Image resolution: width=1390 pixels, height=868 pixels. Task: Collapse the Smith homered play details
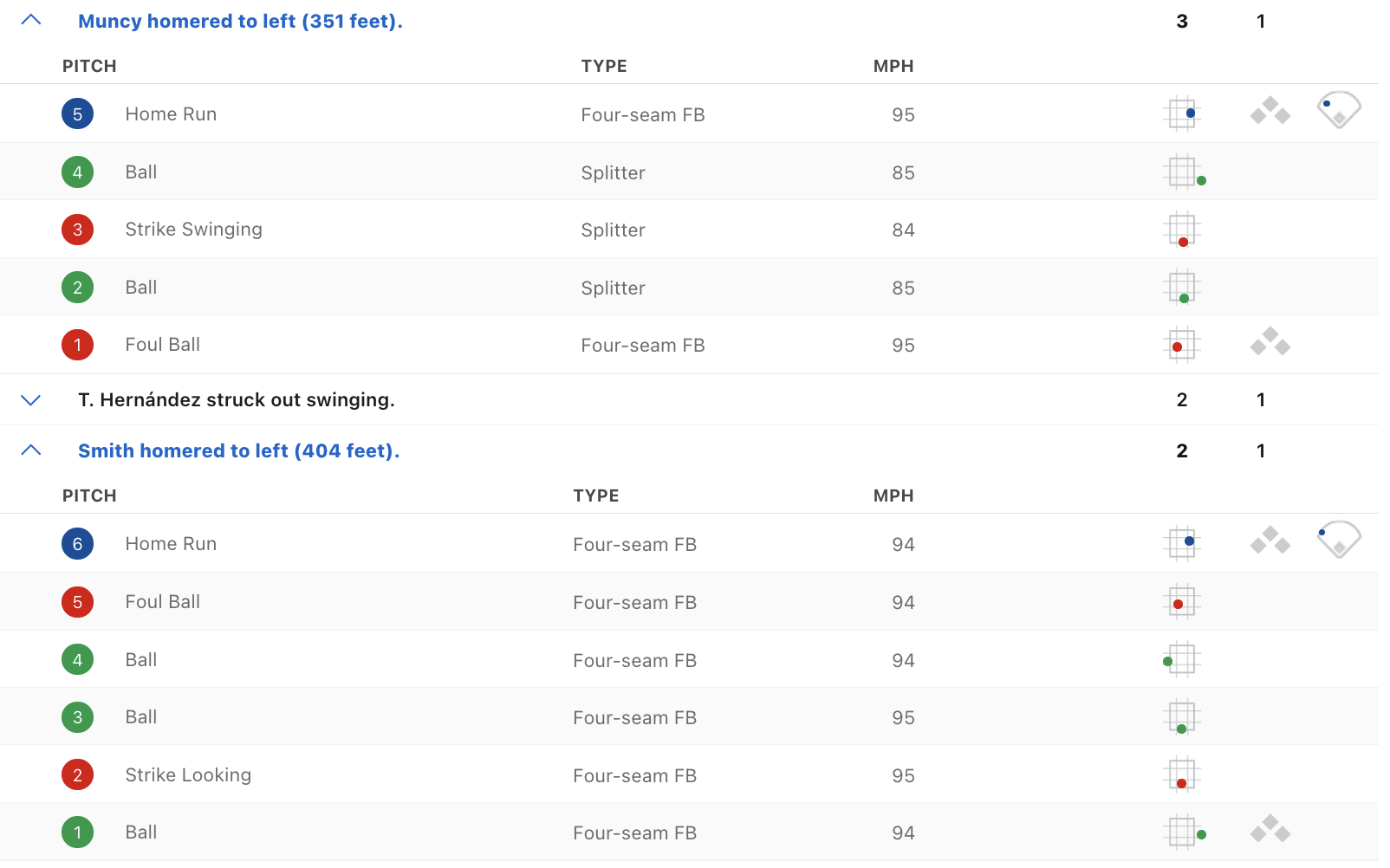tap(31, 450)
